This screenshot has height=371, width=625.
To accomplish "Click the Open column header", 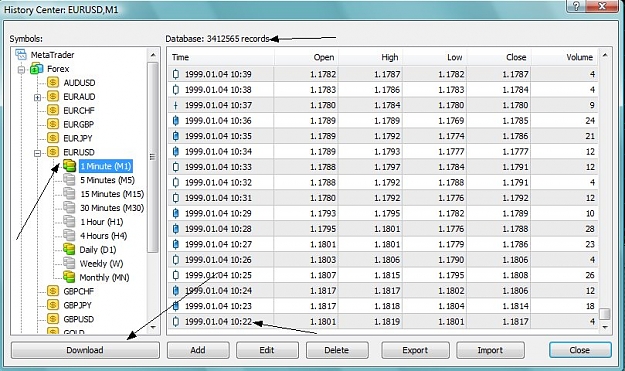I will click(x=306, y=57).
